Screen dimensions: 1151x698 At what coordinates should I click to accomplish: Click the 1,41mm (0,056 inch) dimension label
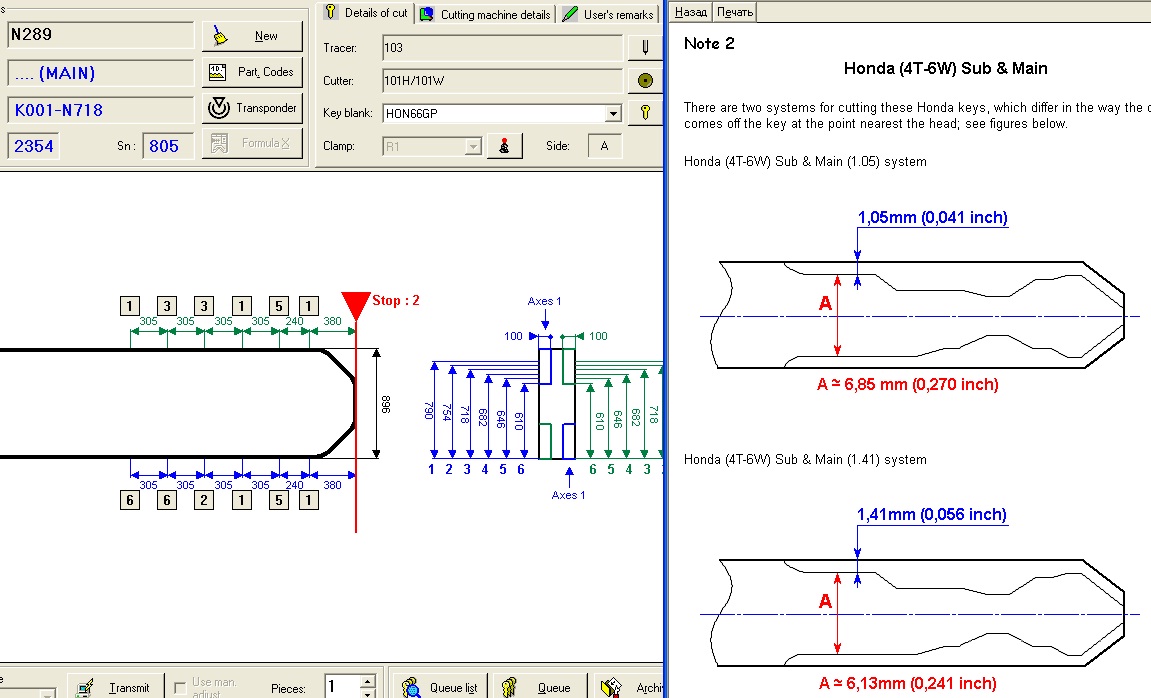pyautogui.click(x=932, y=515)
